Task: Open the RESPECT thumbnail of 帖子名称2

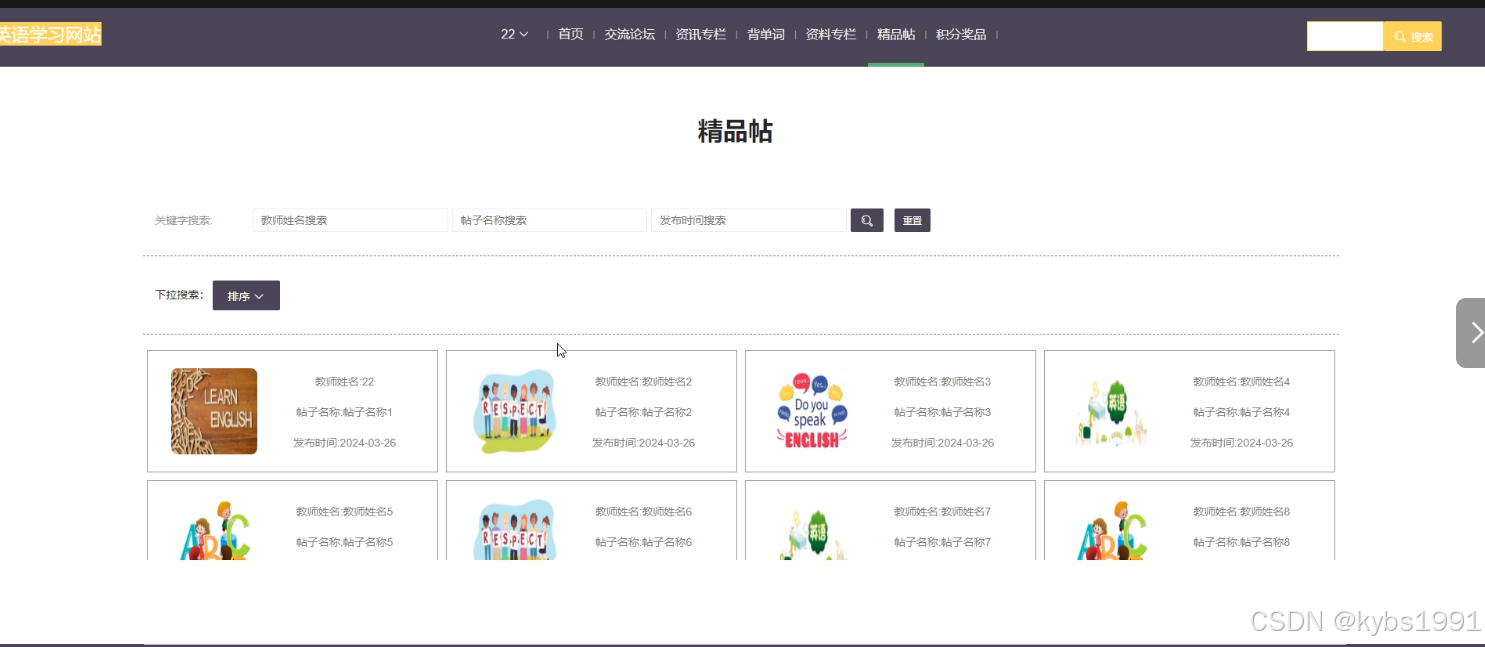Action: point(513,411)
